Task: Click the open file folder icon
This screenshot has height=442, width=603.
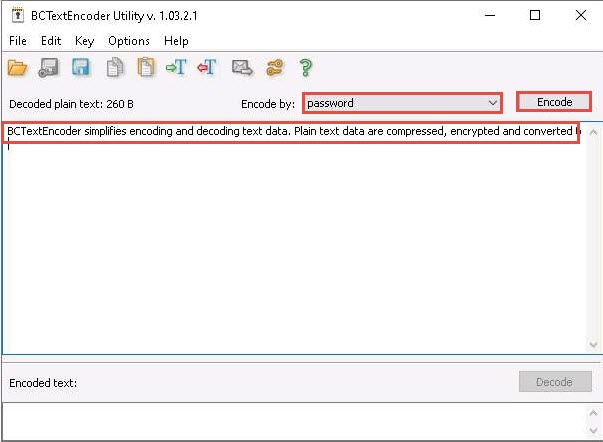Action: click(x=17, y=68)
